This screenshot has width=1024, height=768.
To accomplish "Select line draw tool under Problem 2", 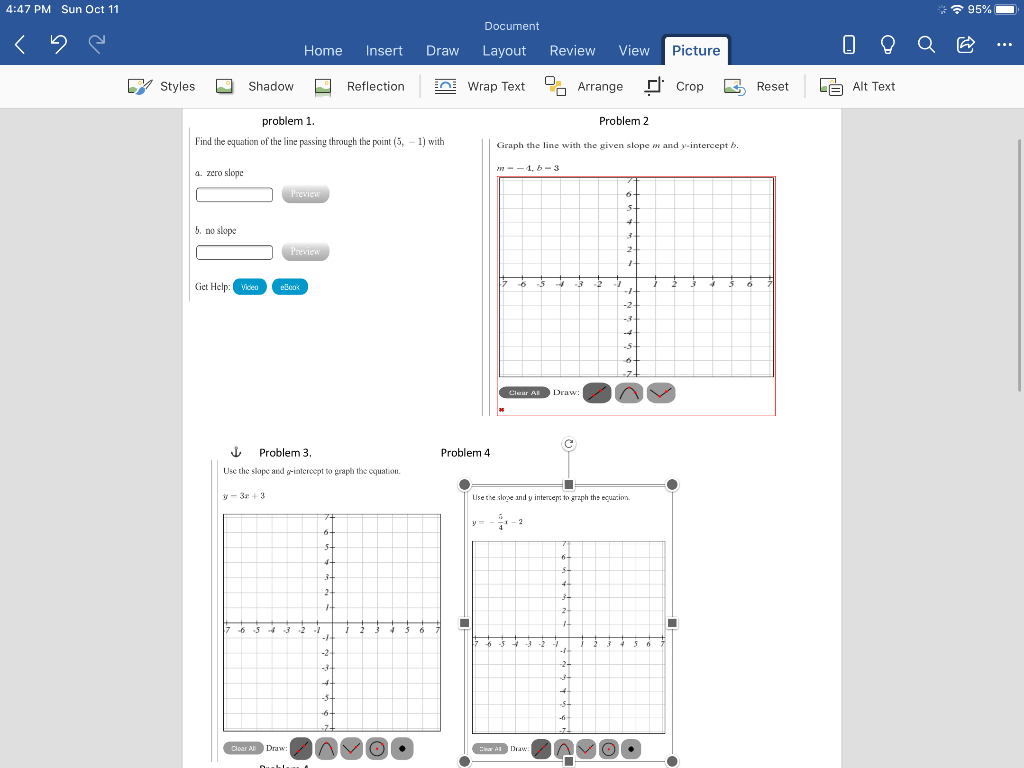I will 597,393.
